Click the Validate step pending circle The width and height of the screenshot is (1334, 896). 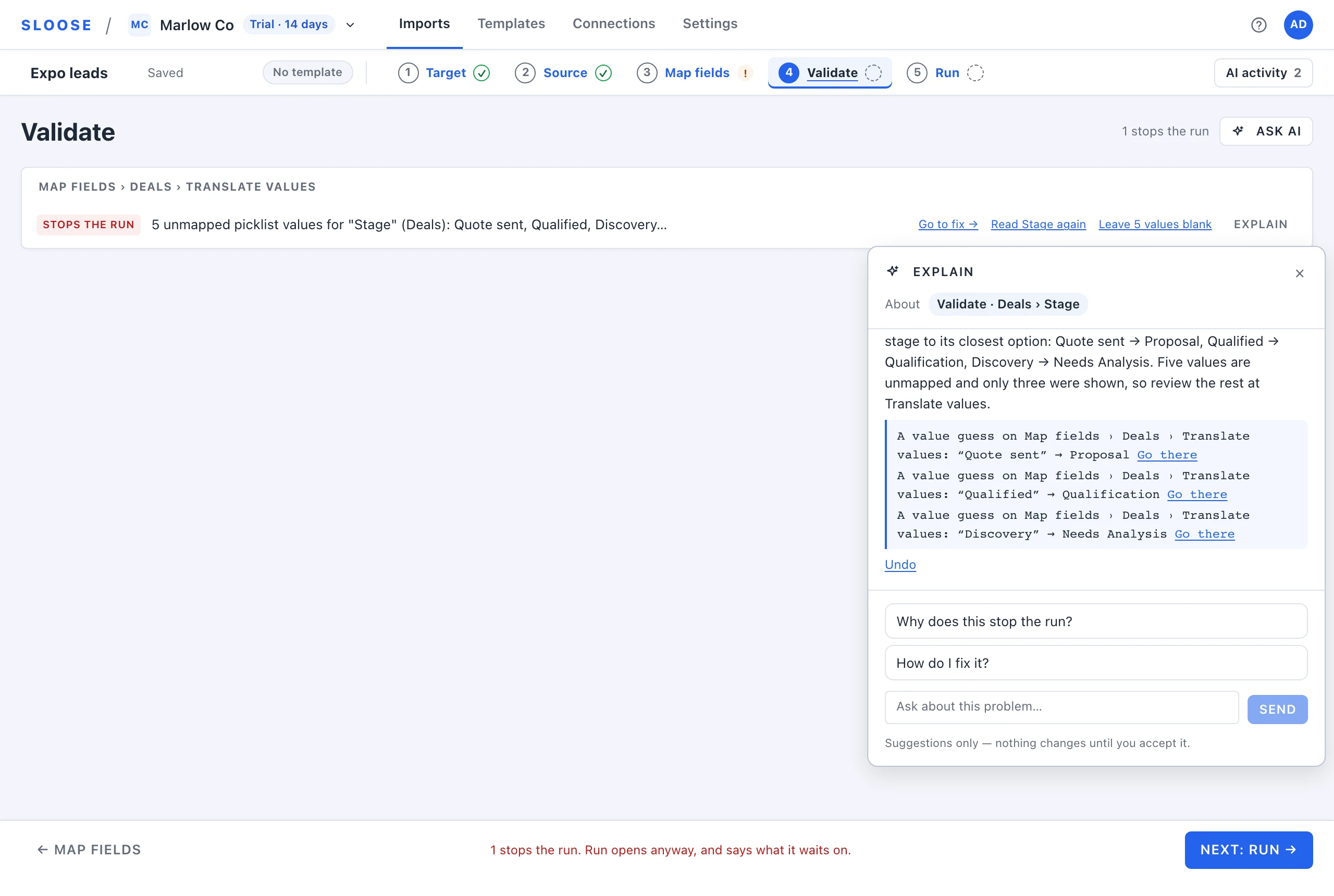873,73
